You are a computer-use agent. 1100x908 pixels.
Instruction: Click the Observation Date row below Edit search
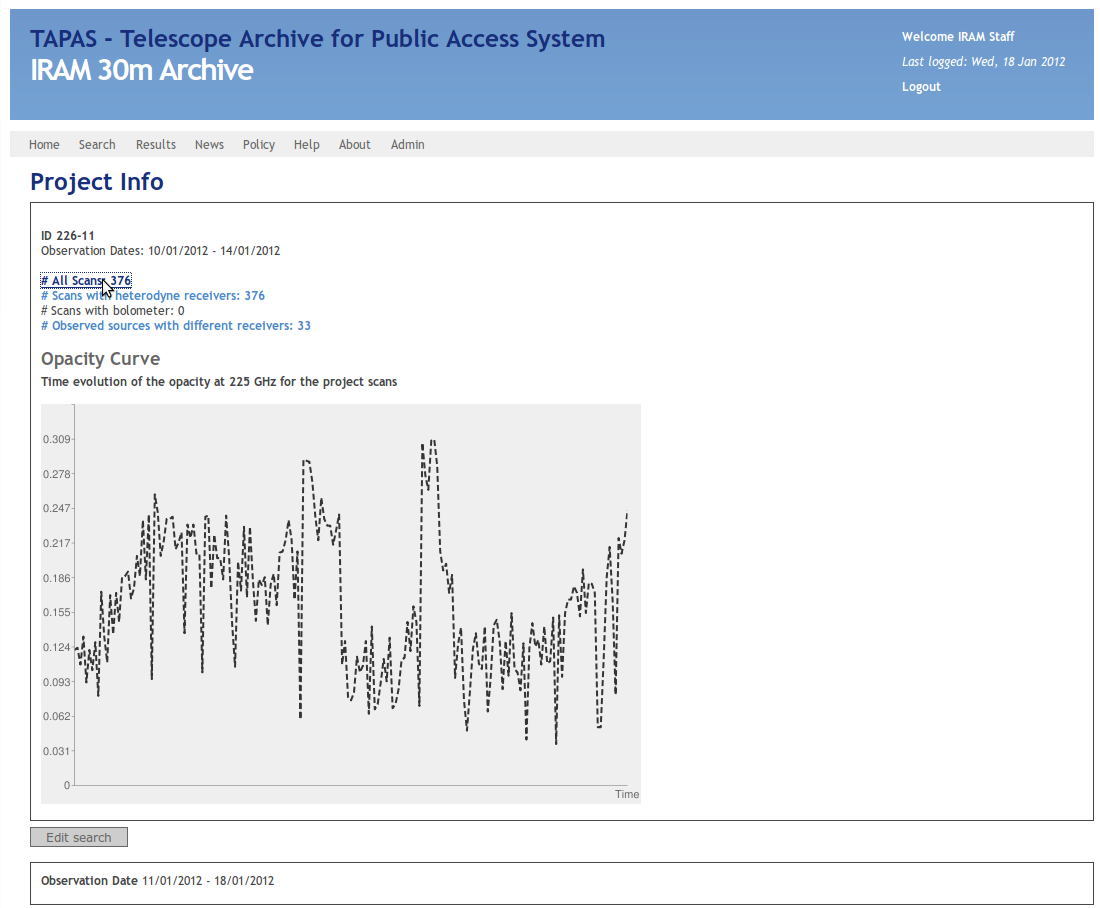tap(157, 881)
